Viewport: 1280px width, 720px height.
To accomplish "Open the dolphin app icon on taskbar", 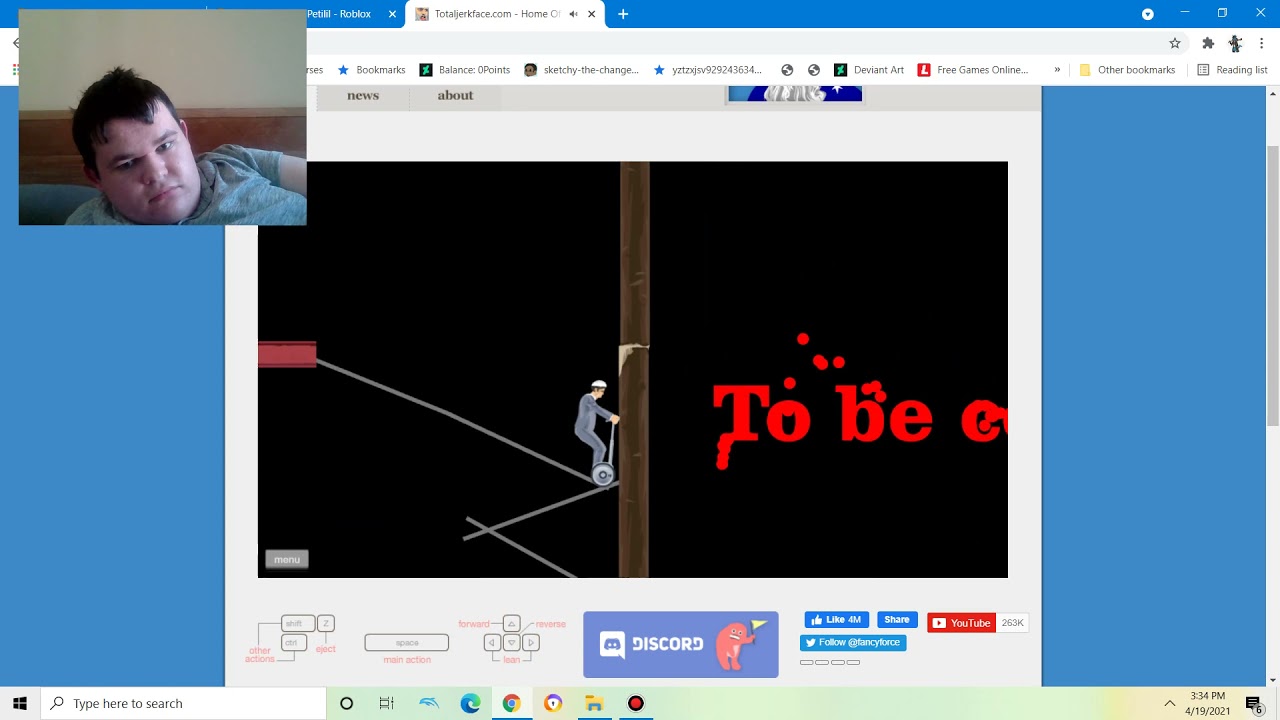I will point(429,703).
